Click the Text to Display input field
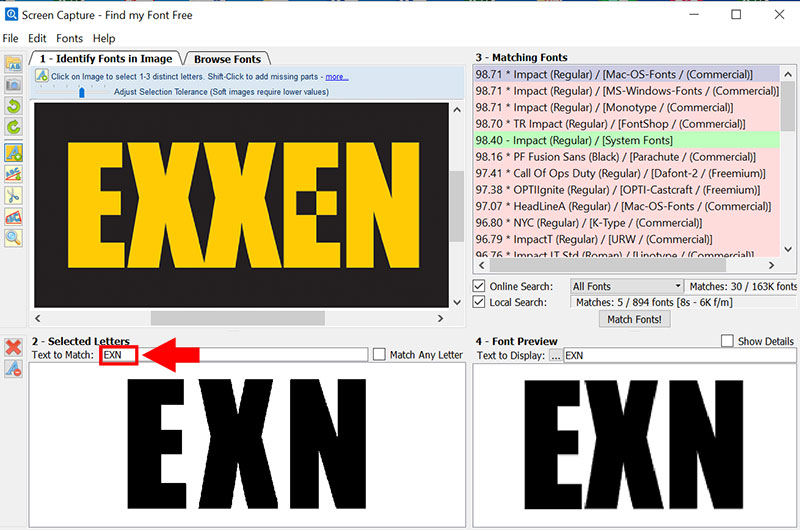 [x=679, y=356]
